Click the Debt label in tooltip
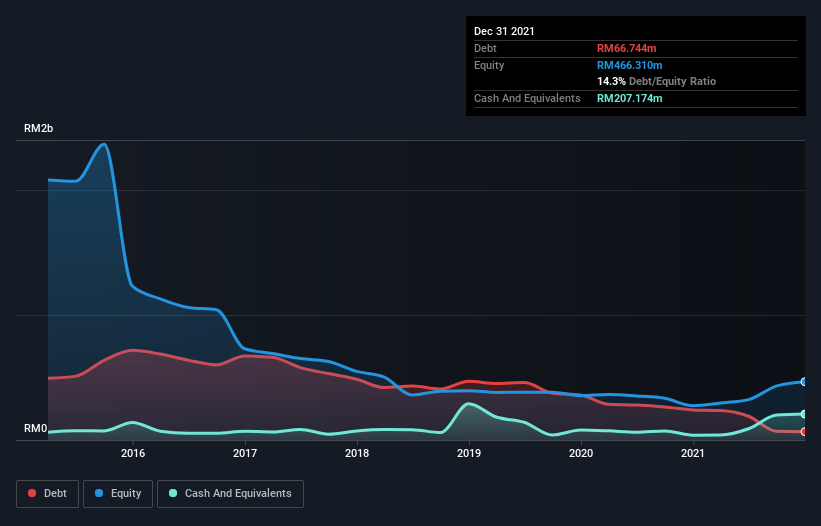The height and width of the screenshot is (526, 821). pyautogui.click(x=485, y=48)
